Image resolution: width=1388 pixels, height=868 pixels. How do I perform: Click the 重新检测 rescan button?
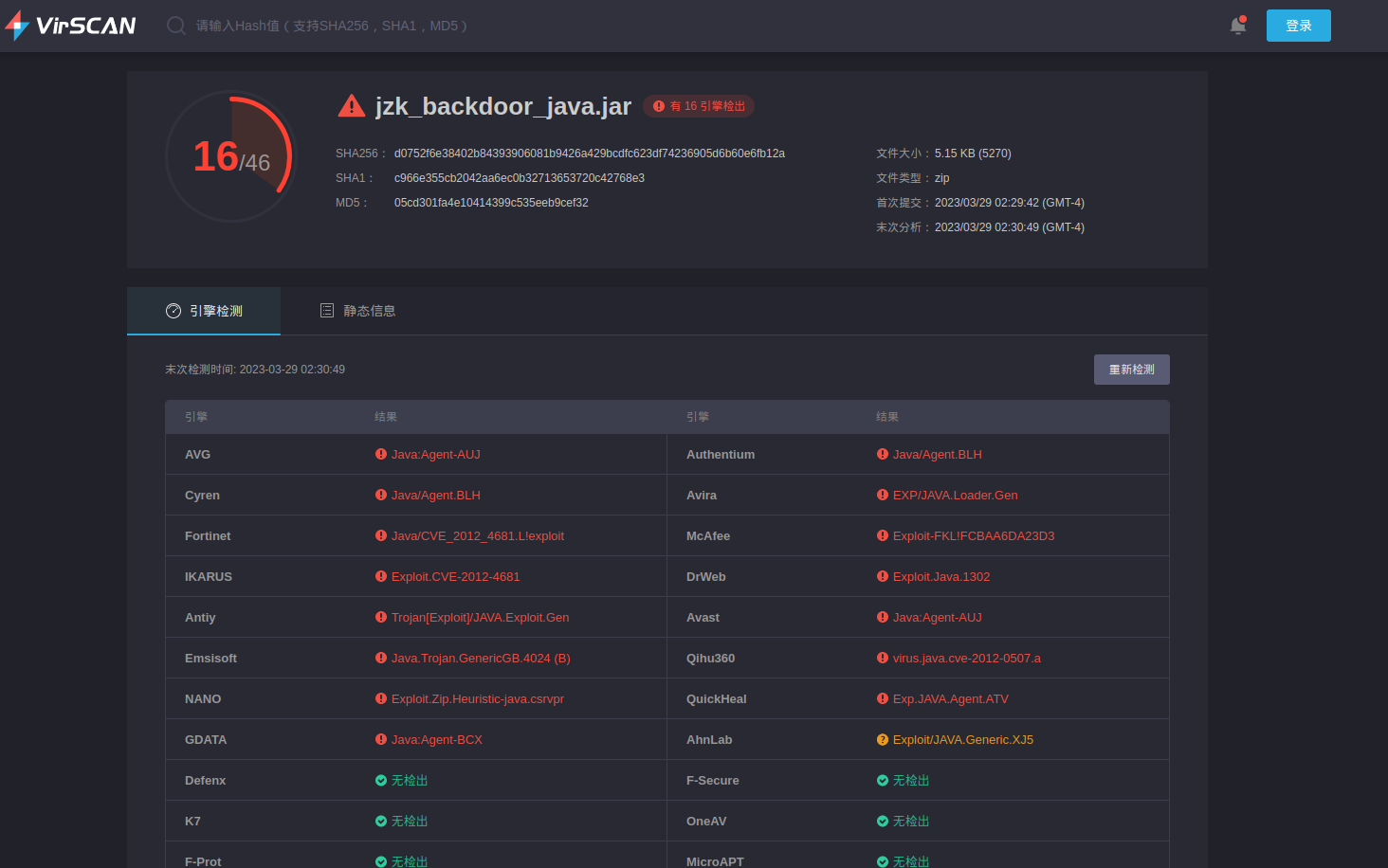(x=1132, y=370)
